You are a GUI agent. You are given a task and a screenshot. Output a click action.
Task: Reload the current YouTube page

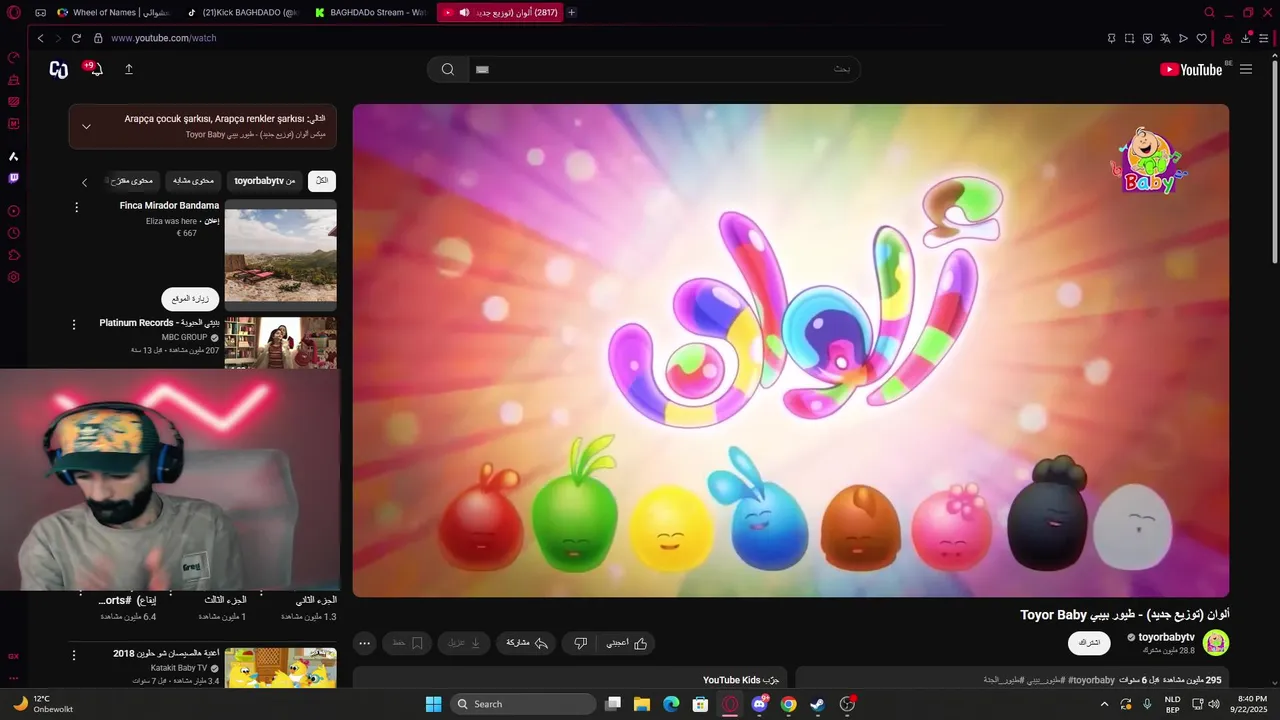pyautogui.click(x=76, y=38)
